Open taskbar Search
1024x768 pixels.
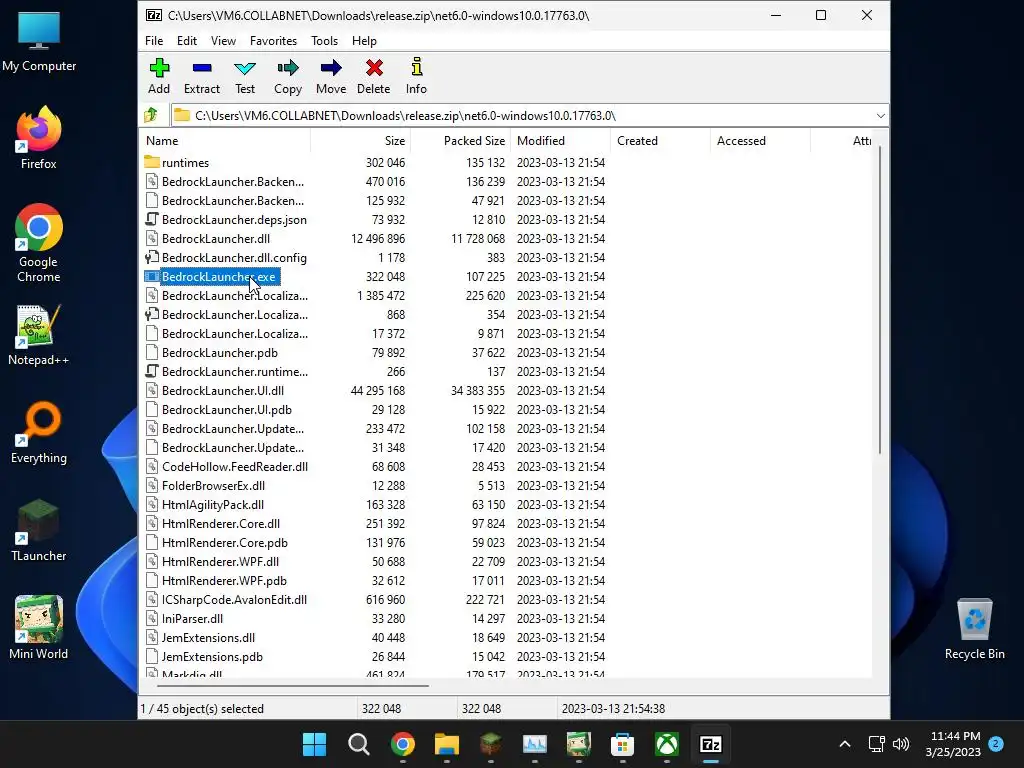pos(359,744)
